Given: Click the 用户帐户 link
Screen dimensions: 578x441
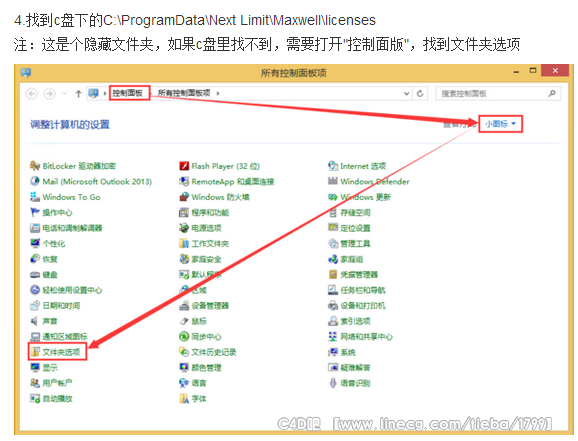Looking at the screenshot, I should [57, 383].
